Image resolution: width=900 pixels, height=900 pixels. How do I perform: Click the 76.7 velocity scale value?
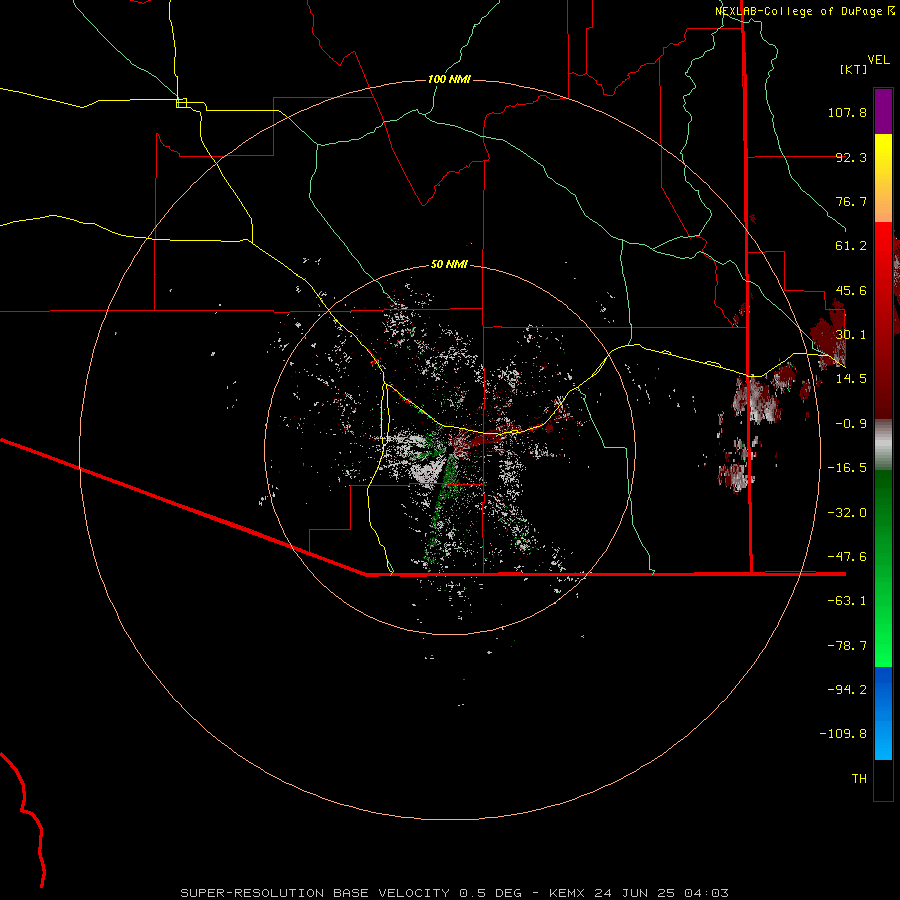click(851, 201)
